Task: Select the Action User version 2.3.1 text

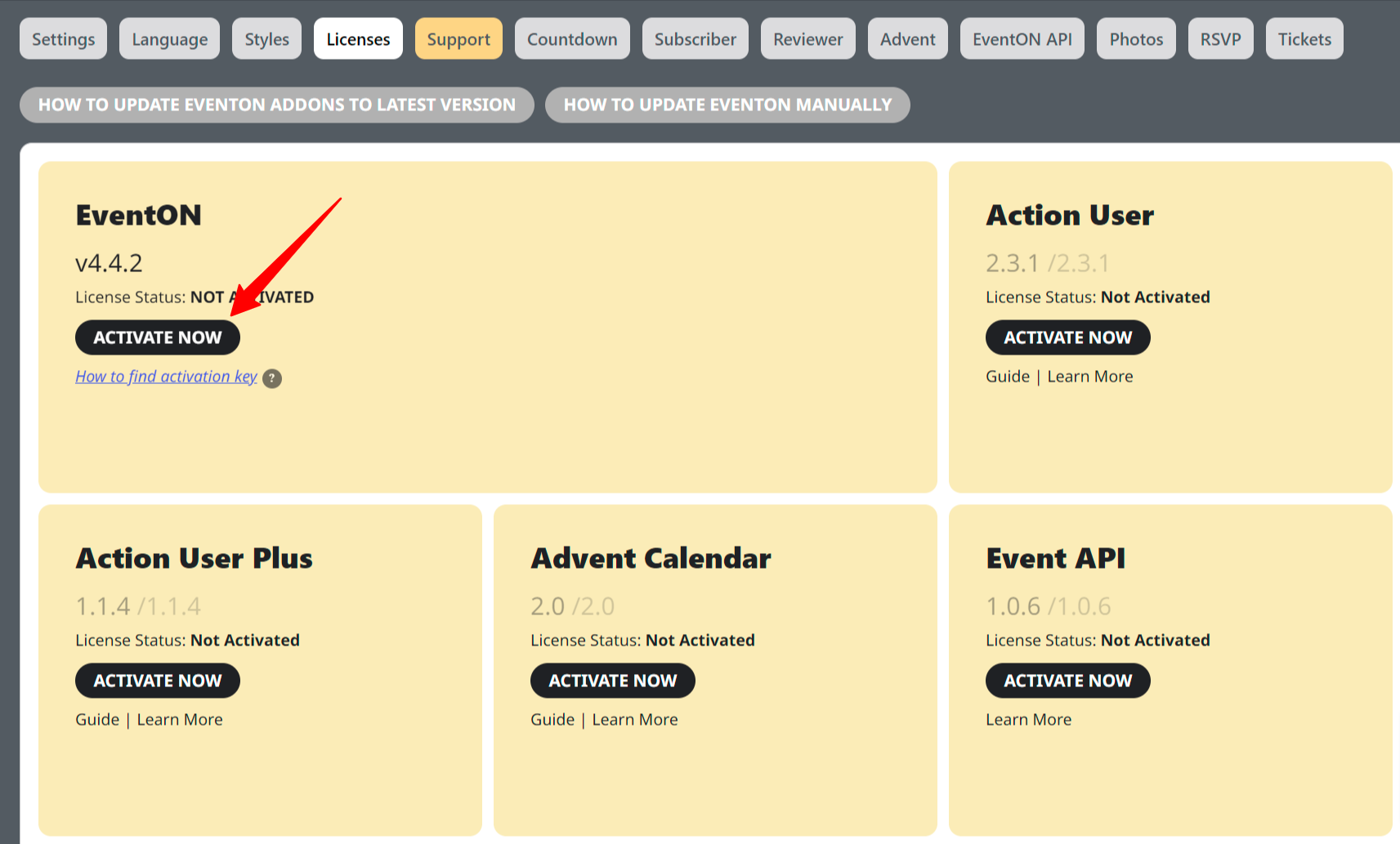Action: point(1012,263)
